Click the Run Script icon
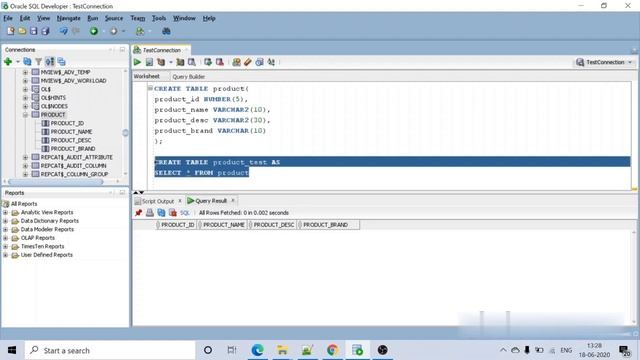 (x=149, y=62)
